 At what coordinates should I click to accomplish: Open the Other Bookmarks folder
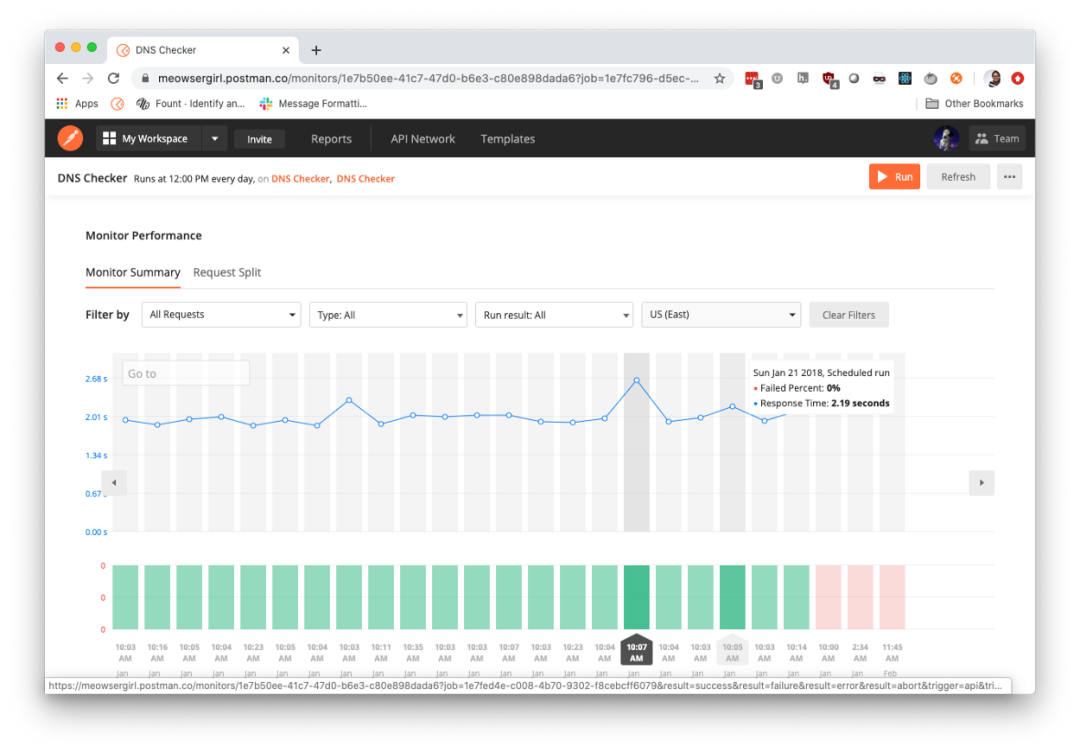coord(974,103)
